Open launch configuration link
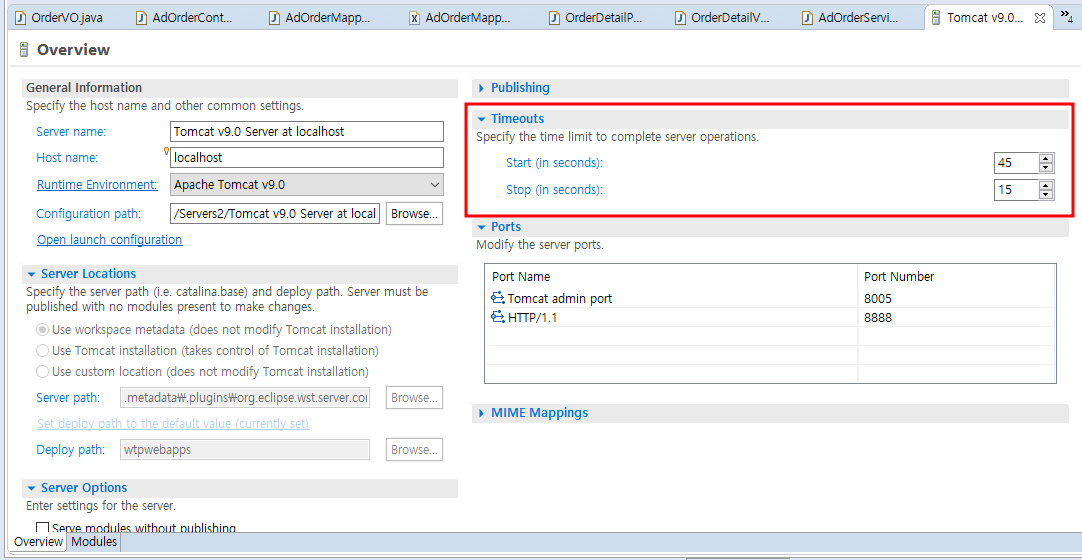The width and height of the screenshot is (1082, 560). (110, 239)
